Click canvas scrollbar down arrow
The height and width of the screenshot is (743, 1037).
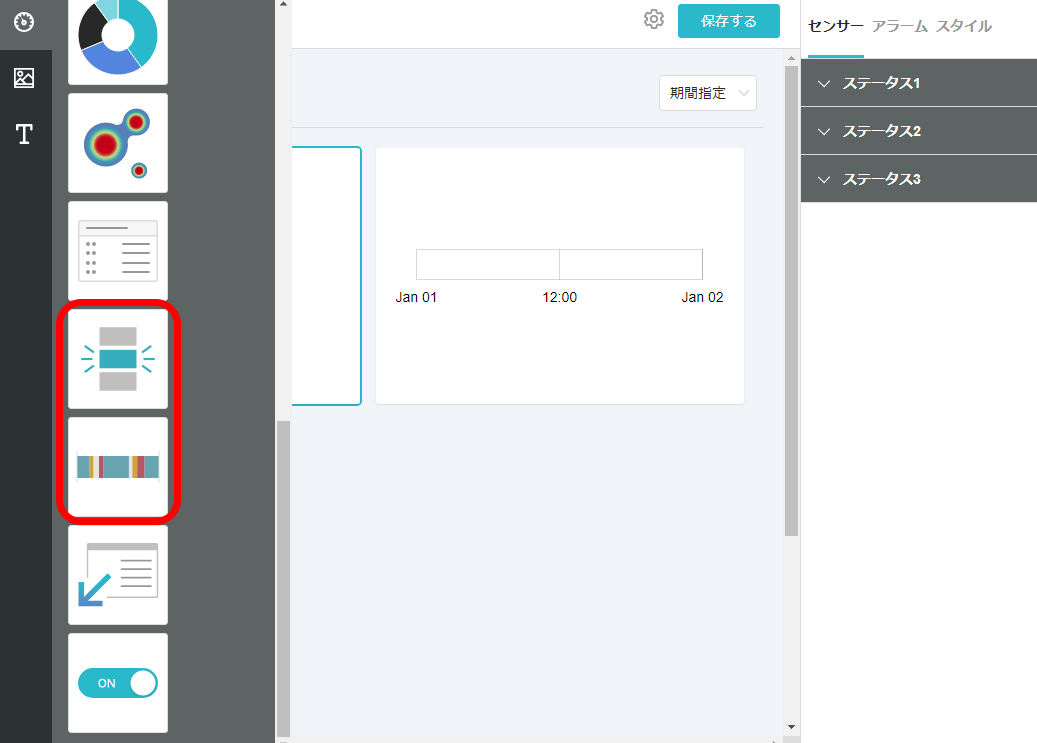pyautogui.click(x=791, y=727)
